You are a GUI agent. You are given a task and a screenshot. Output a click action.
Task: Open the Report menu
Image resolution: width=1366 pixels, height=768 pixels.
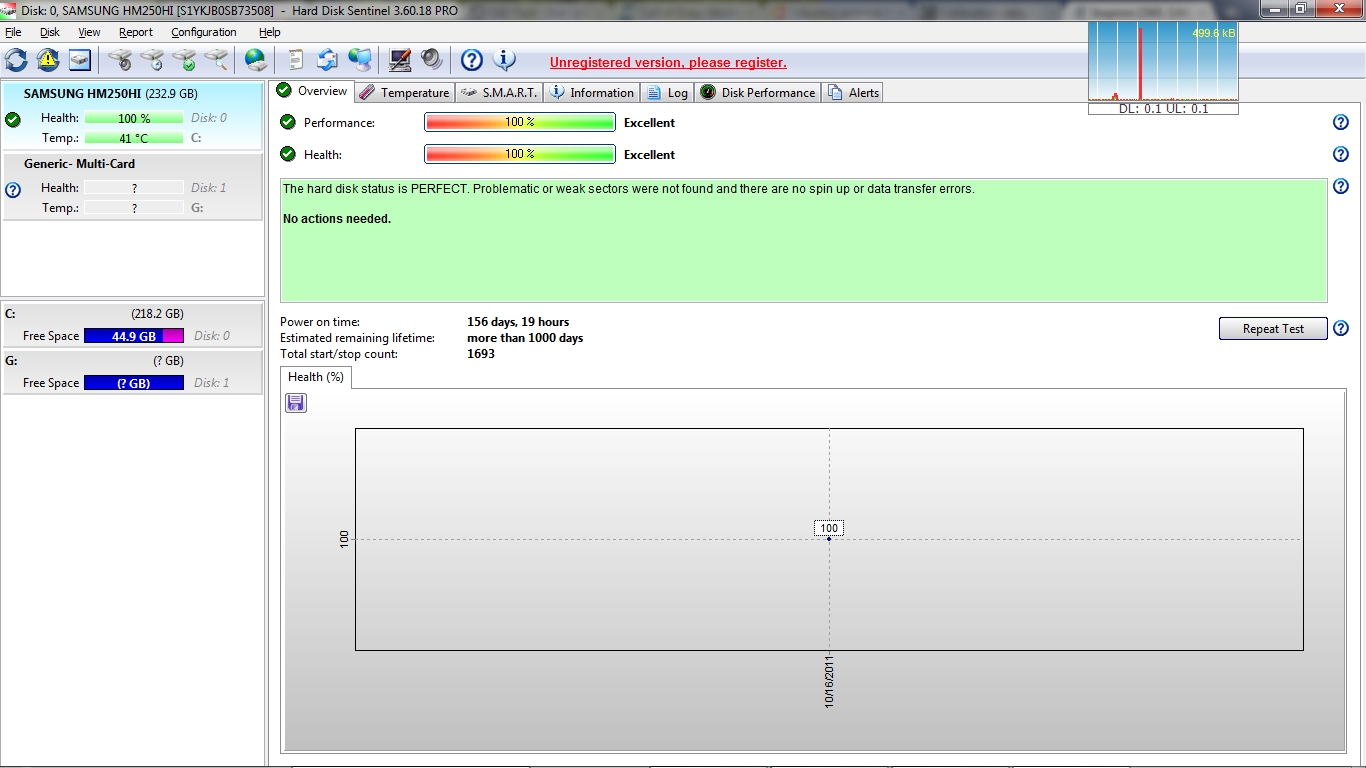pos(136,32)
